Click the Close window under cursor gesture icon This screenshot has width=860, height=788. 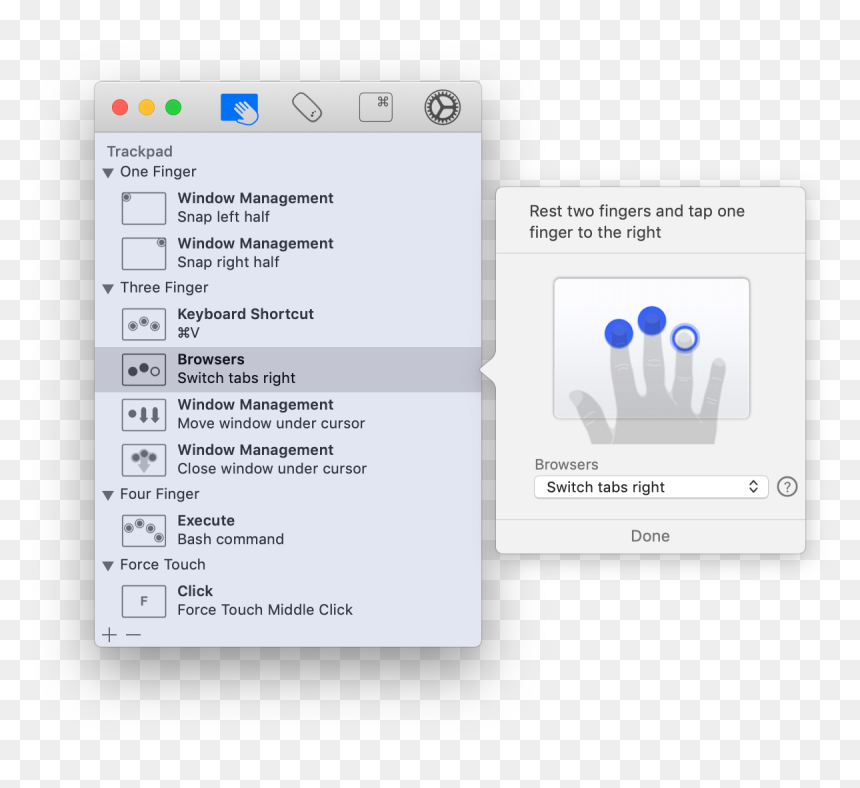pyautogui.click(x=144, y=460)
